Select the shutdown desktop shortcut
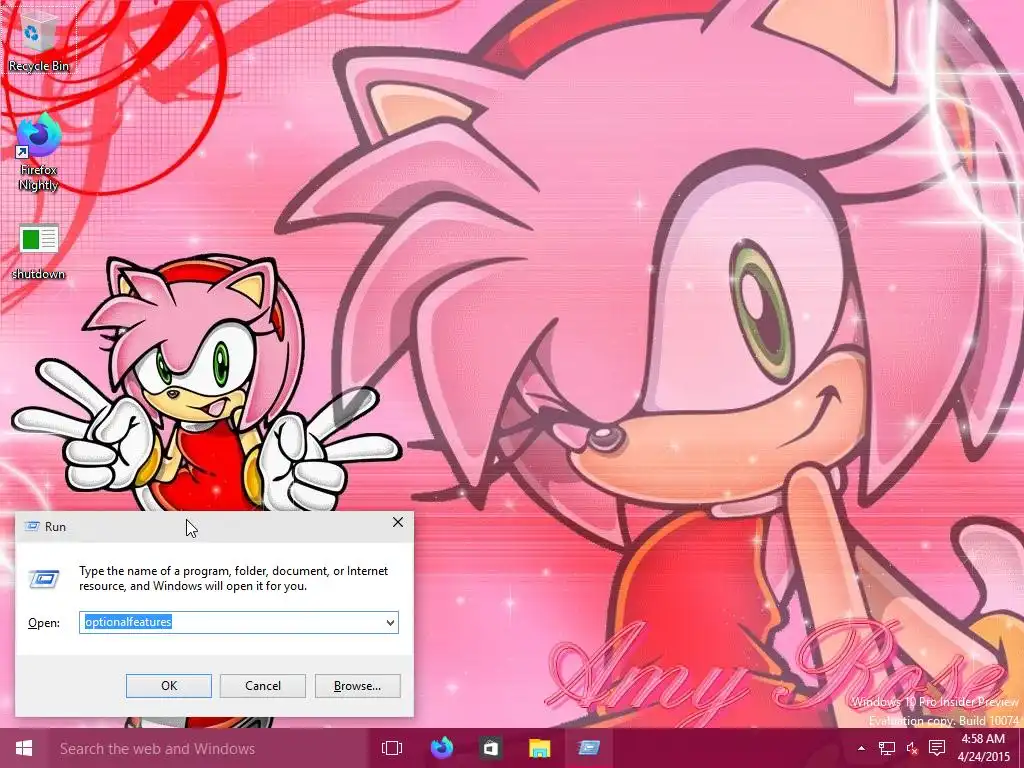 (39, 252)
